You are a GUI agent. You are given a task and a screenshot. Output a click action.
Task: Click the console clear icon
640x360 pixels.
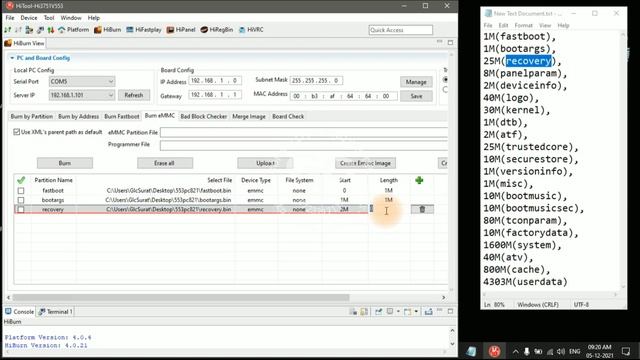pos(353,311)
